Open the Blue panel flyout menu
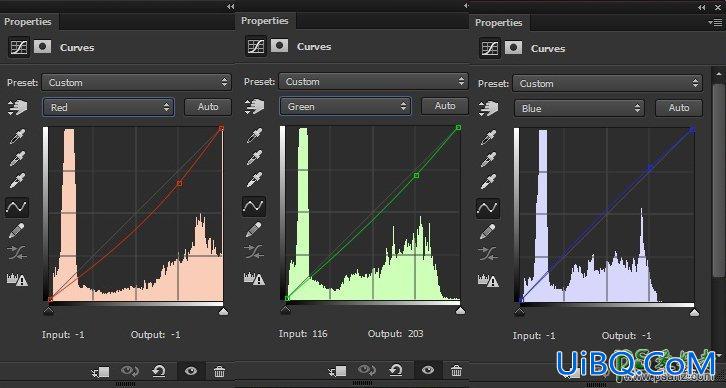The width and height of the screenshot is (726, 388). point(715,22)
